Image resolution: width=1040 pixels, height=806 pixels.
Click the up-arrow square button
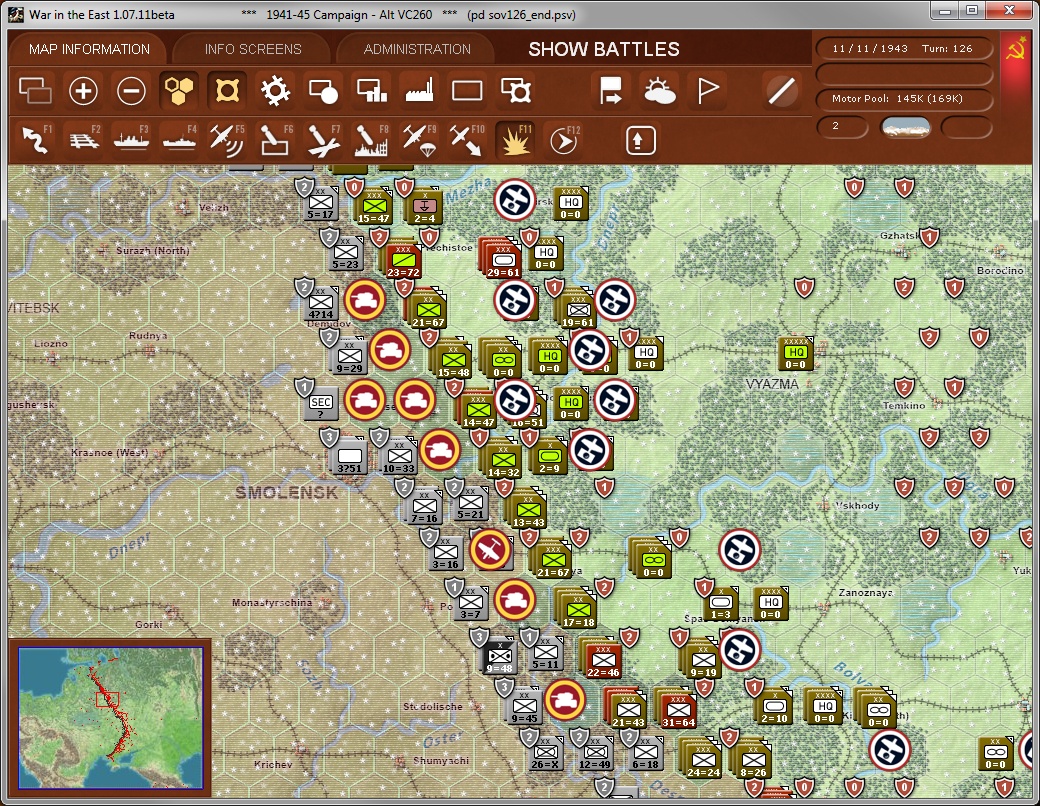[x=640, y=140]
